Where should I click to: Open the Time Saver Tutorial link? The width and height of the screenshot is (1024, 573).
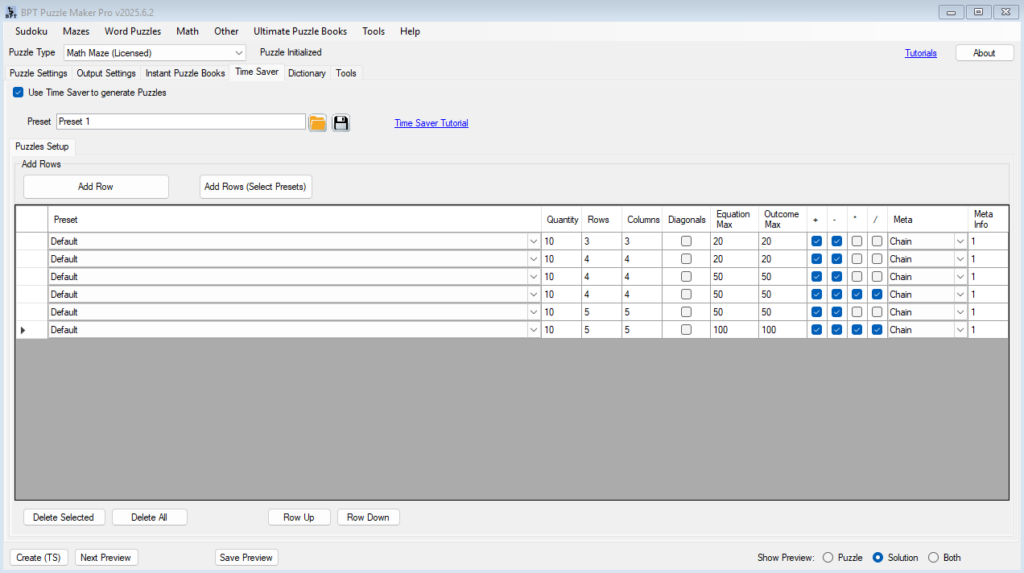[x=431, y=123]
